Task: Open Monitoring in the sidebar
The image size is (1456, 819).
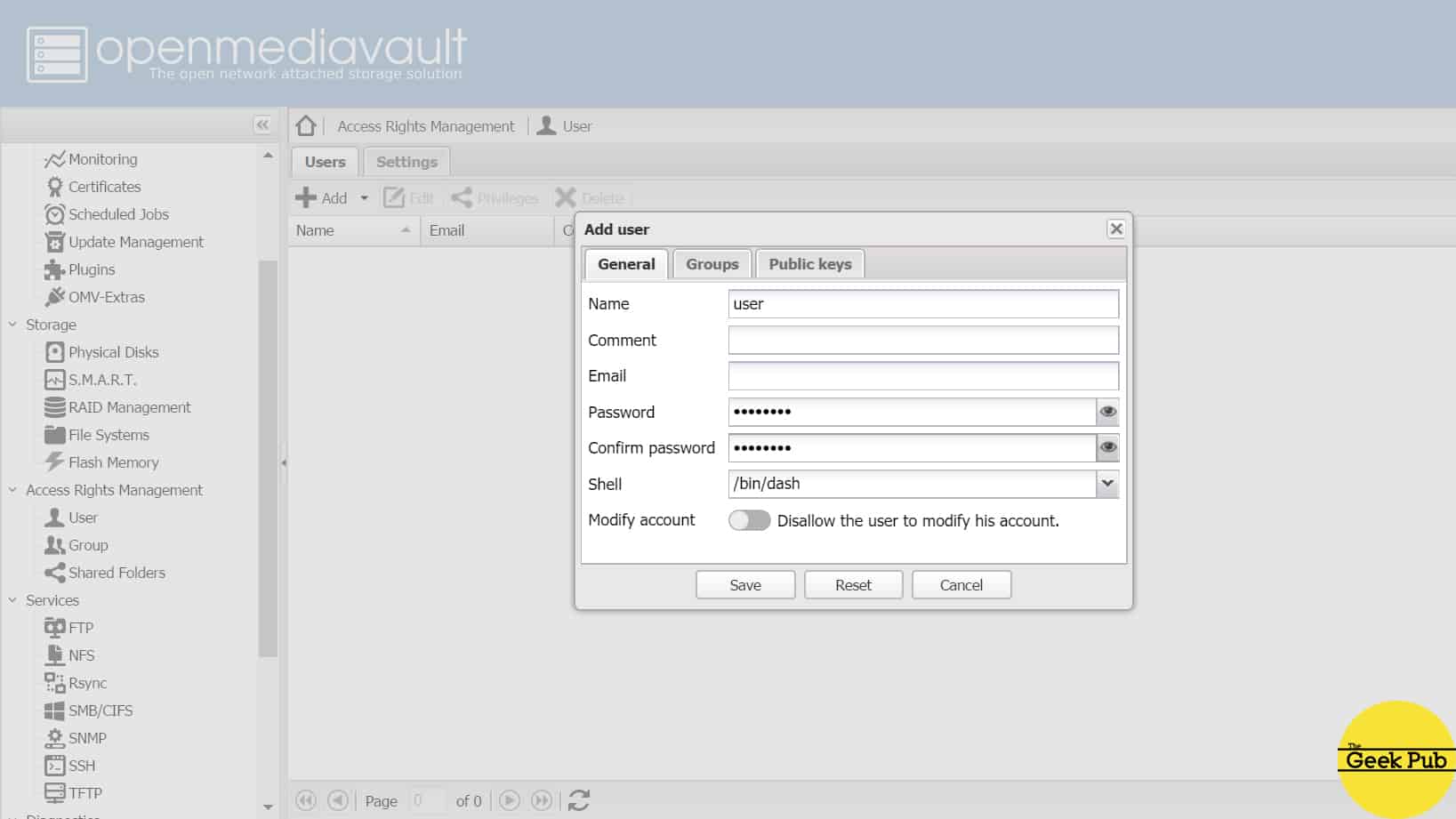Action: (92, 159)
